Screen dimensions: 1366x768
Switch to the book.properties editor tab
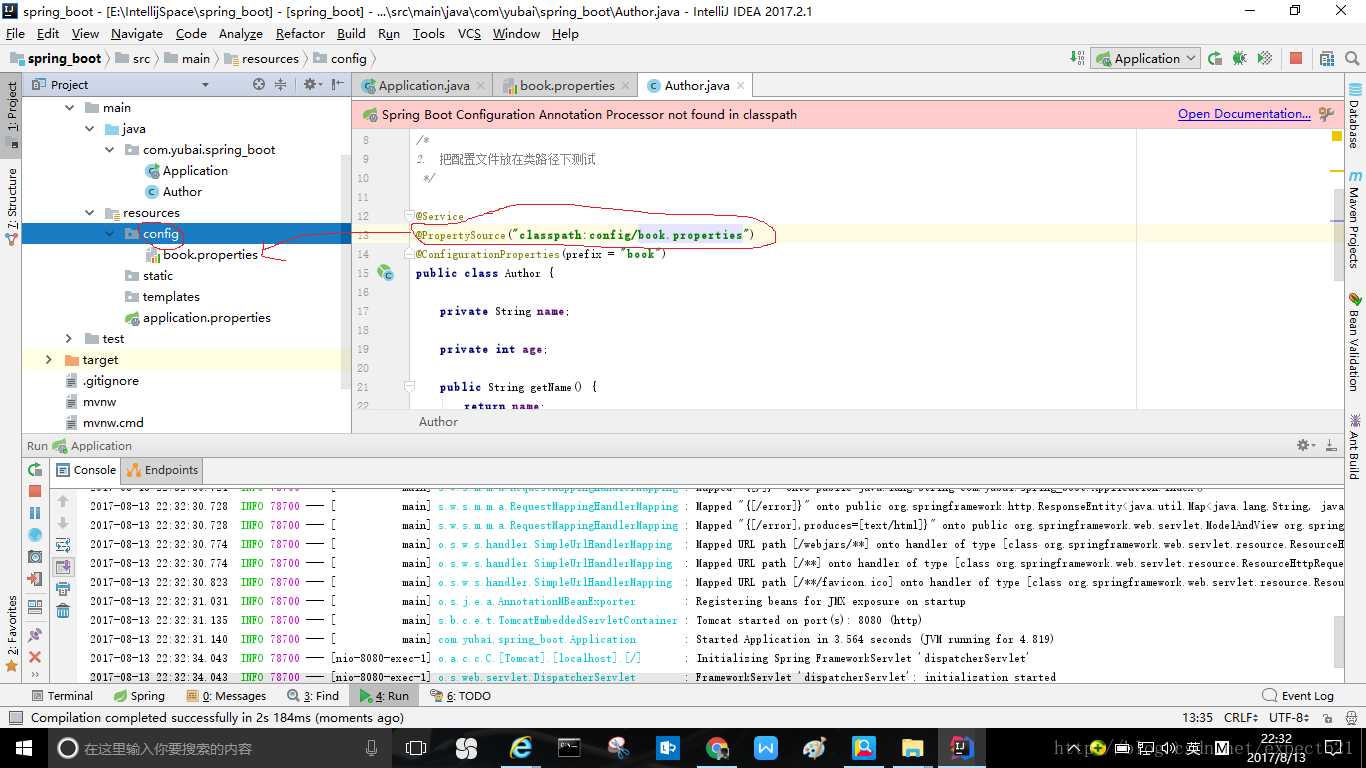pos(566,86)
